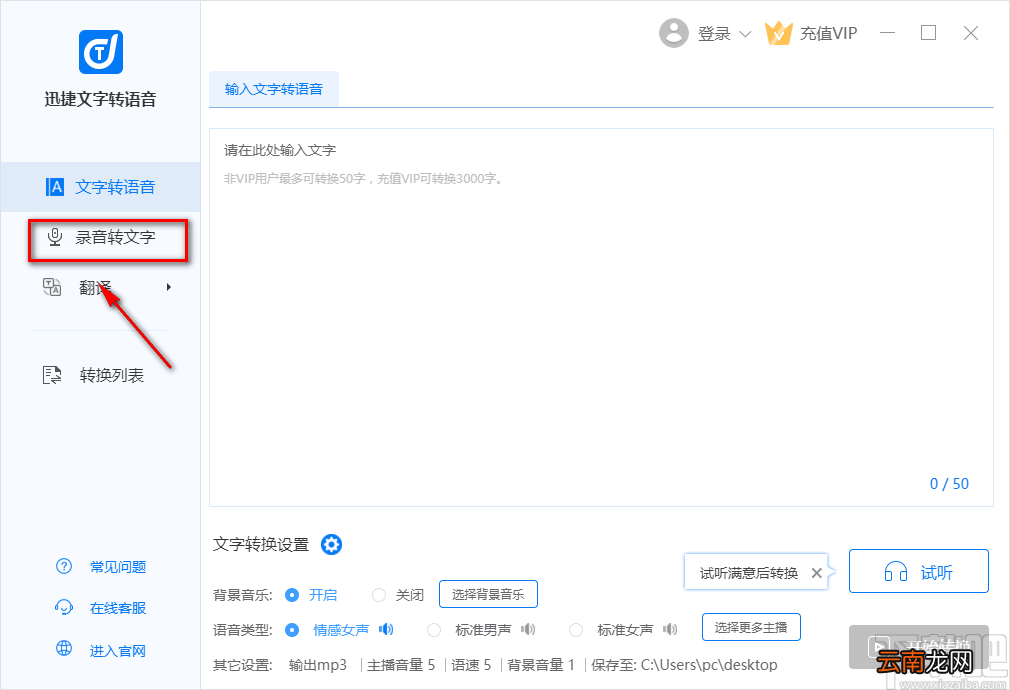
Task: Click the 试听 preview button
Action: tap(919, 571)
